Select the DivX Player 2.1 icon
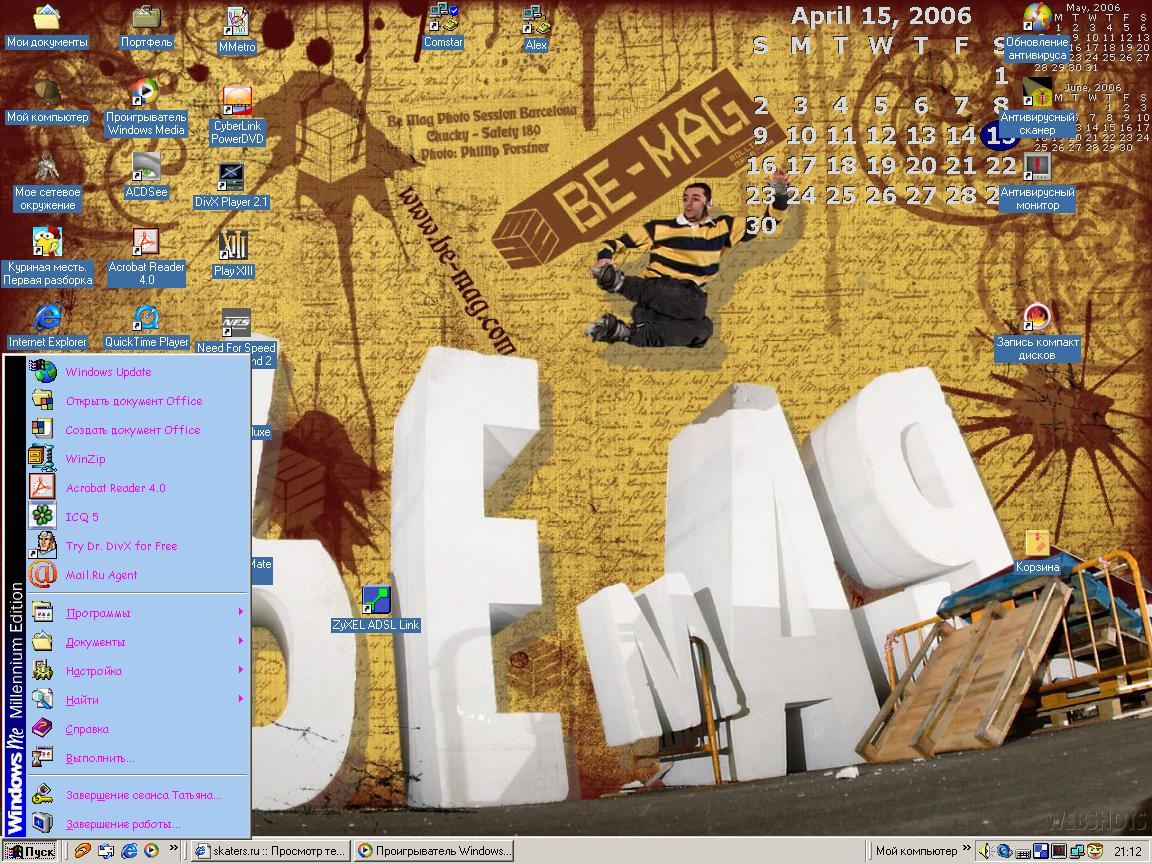 [231, 177]
